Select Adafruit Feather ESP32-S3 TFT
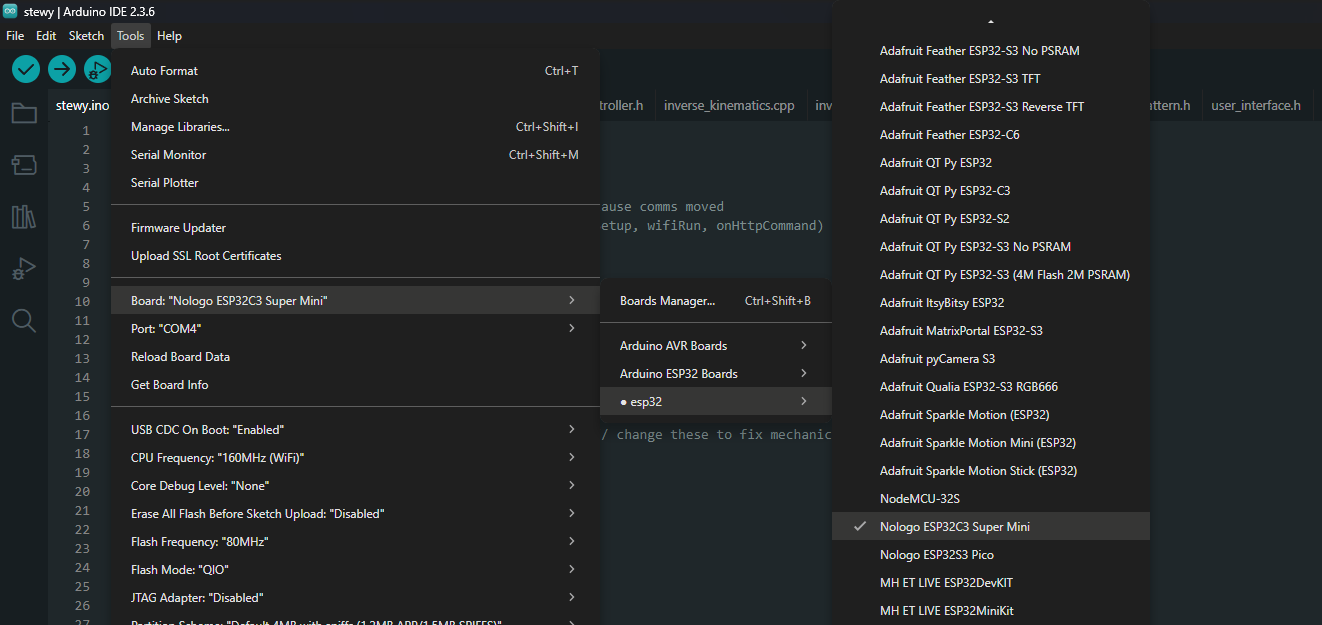Image resolution: width=1322 pixels, height=625 pixels. [x=991, y=79]
